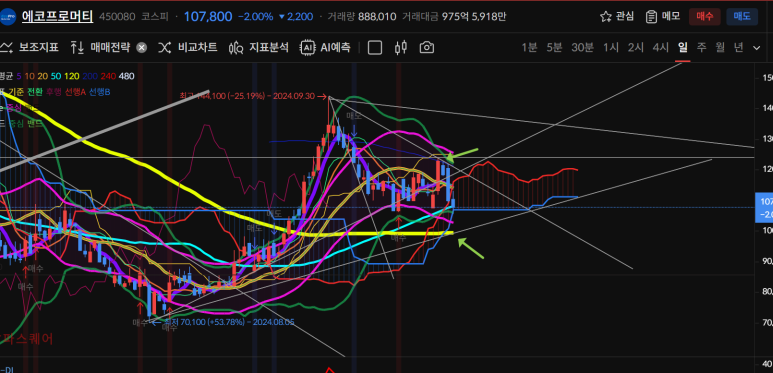Open the AI예측 chip icon
Viewport: 773px width, 373px height.
pos(308,47)
